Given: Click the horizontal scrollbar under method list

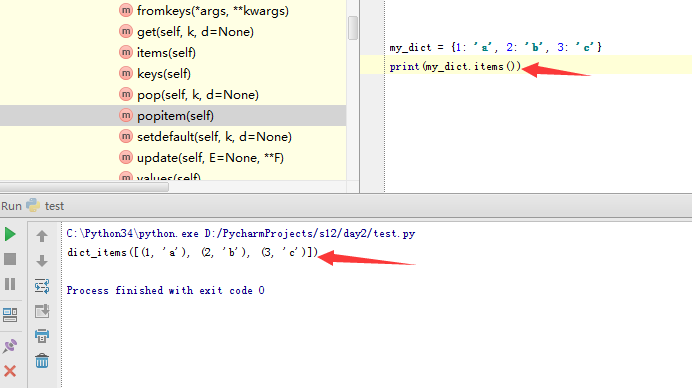Looking at the screenshot, I should coord(84,187).
